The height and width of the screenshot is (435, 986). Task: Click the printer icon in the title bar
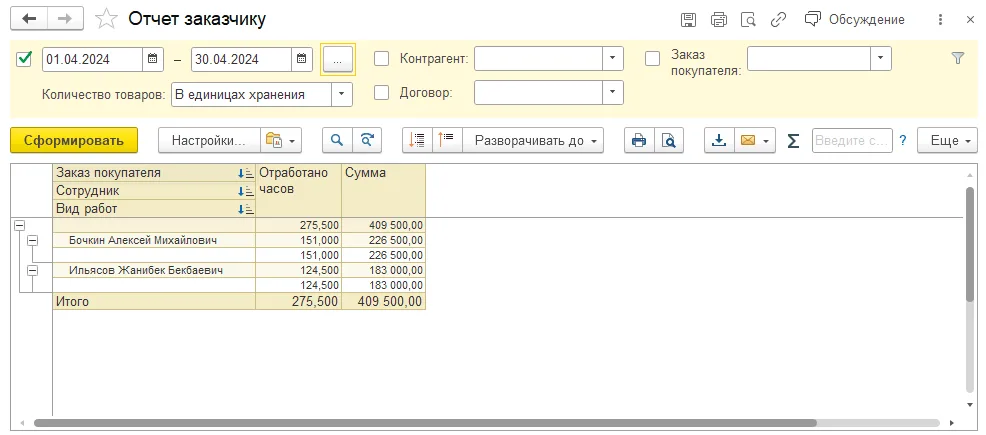[x=719, y=19]
